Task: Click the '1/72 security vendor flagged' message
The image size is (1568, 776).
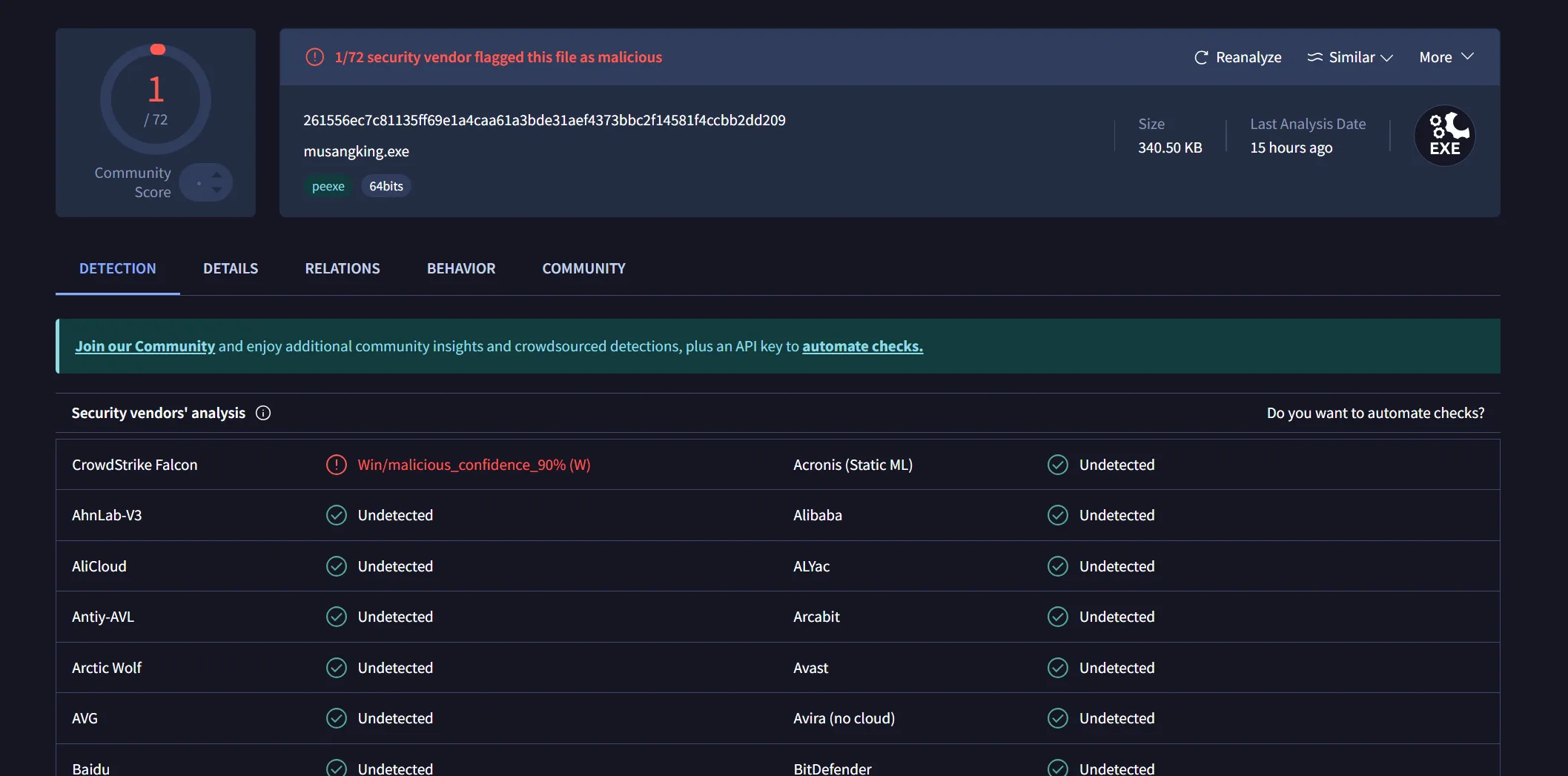Action: tap(498, 57)
